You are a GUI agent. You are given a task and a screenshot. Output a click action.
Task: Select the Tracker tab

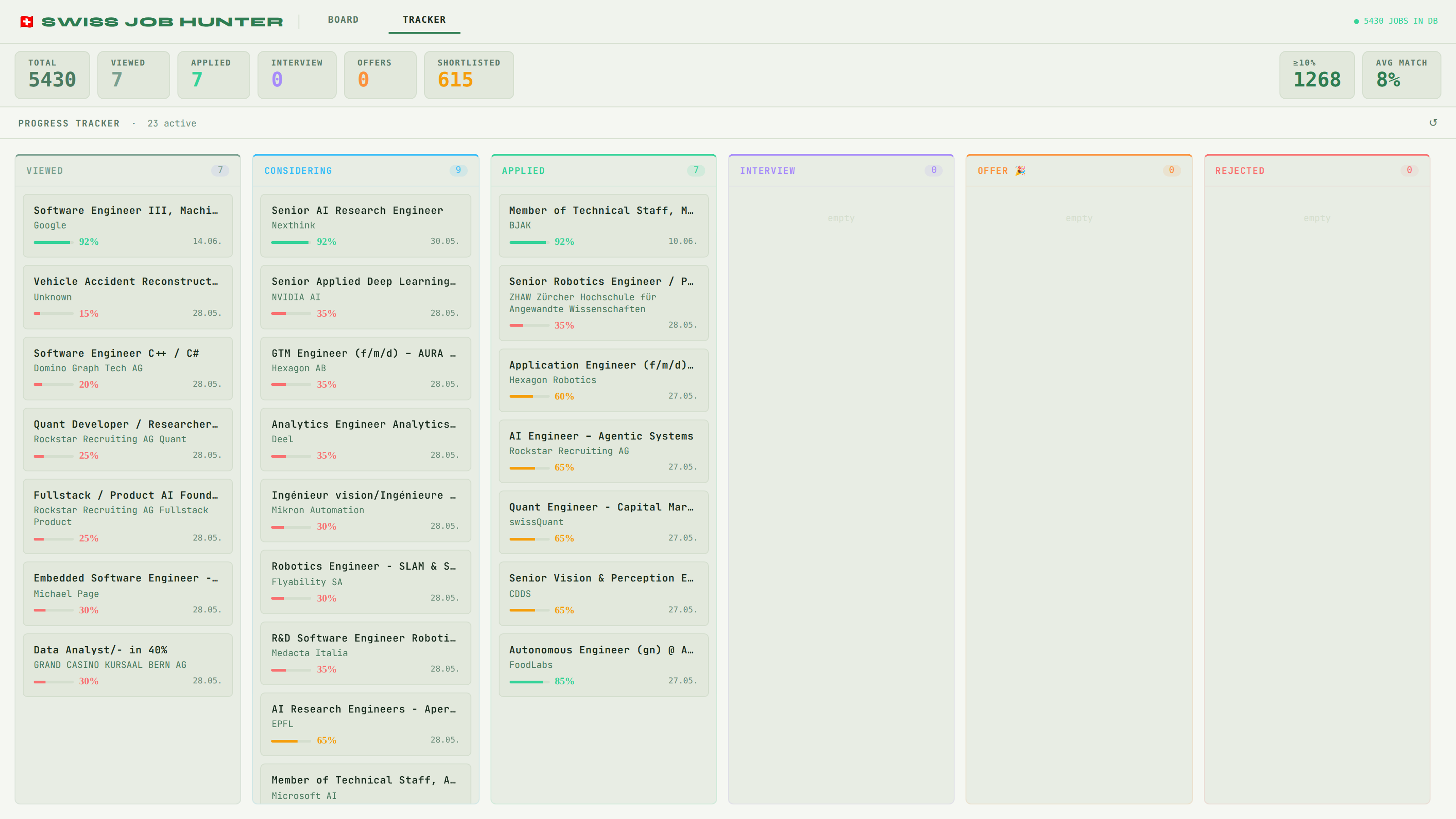pos(424,20)
